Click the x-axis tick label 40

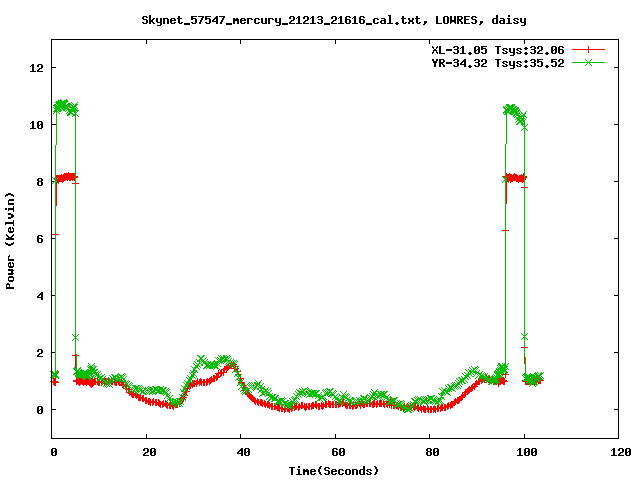pos(243,452)
